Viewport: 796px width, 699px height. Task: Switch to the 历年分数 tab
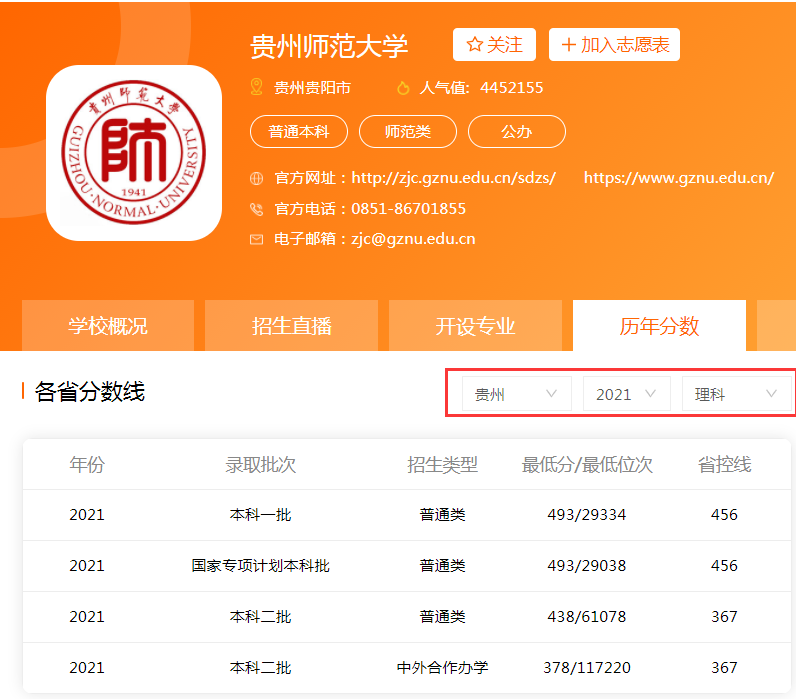[659, 325]
